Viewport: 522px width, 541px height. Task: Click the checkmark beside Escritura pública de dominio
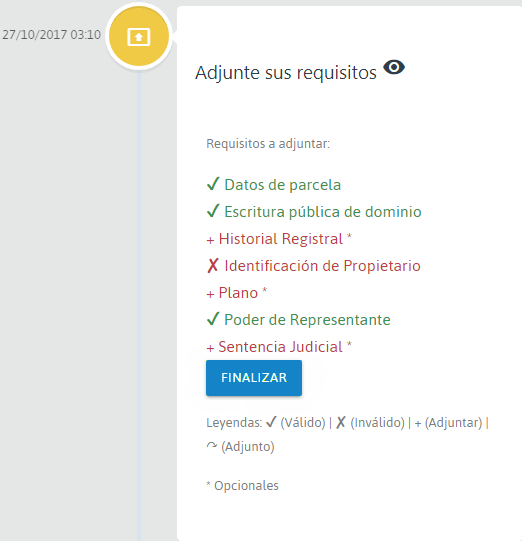click(213, 211)
